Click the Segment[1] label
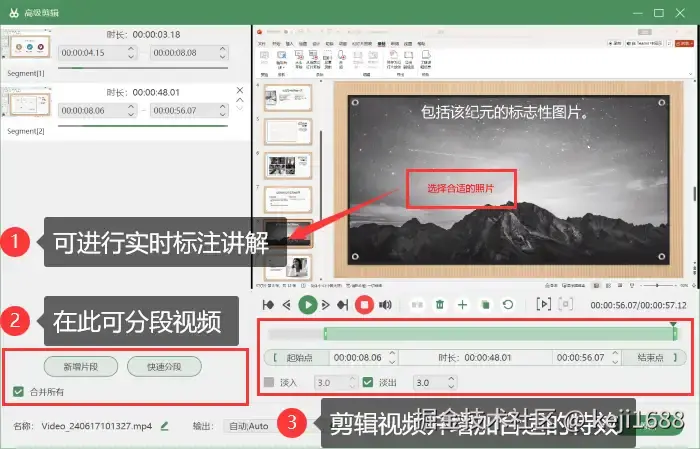This screenshot has height=449, width=700. tap(26, 73)
